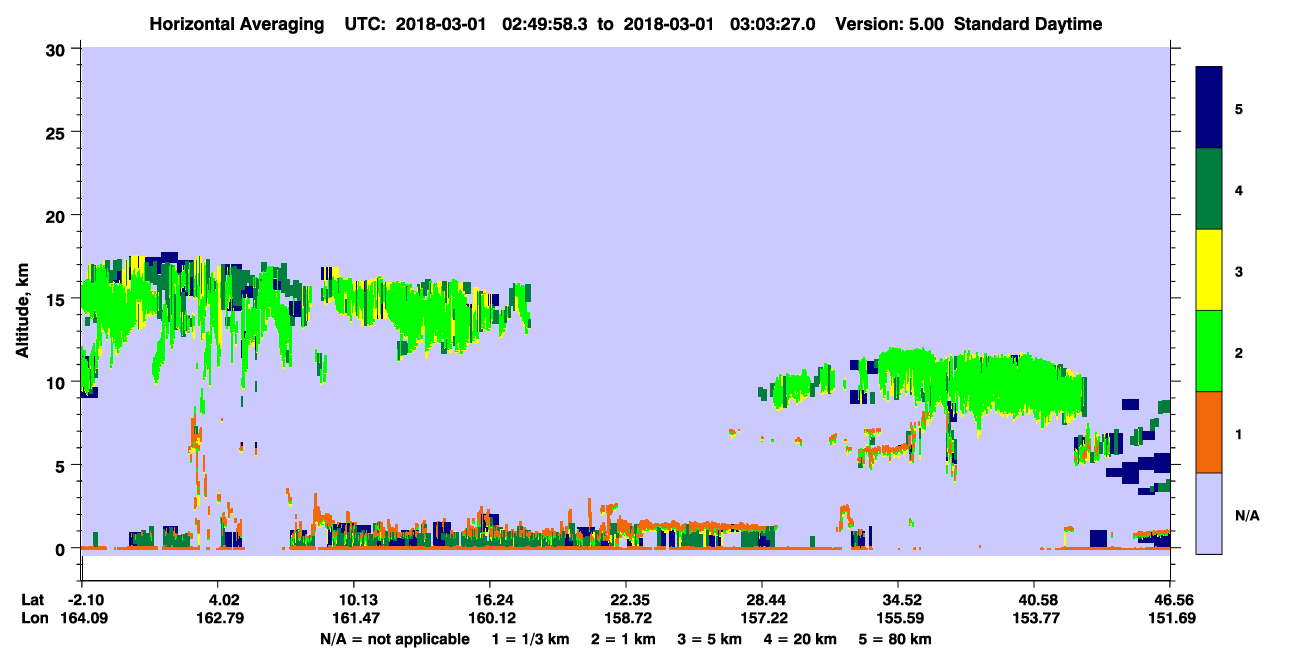Click the colorbar label '4'

pyautogui.click(x=1239, y=189)
